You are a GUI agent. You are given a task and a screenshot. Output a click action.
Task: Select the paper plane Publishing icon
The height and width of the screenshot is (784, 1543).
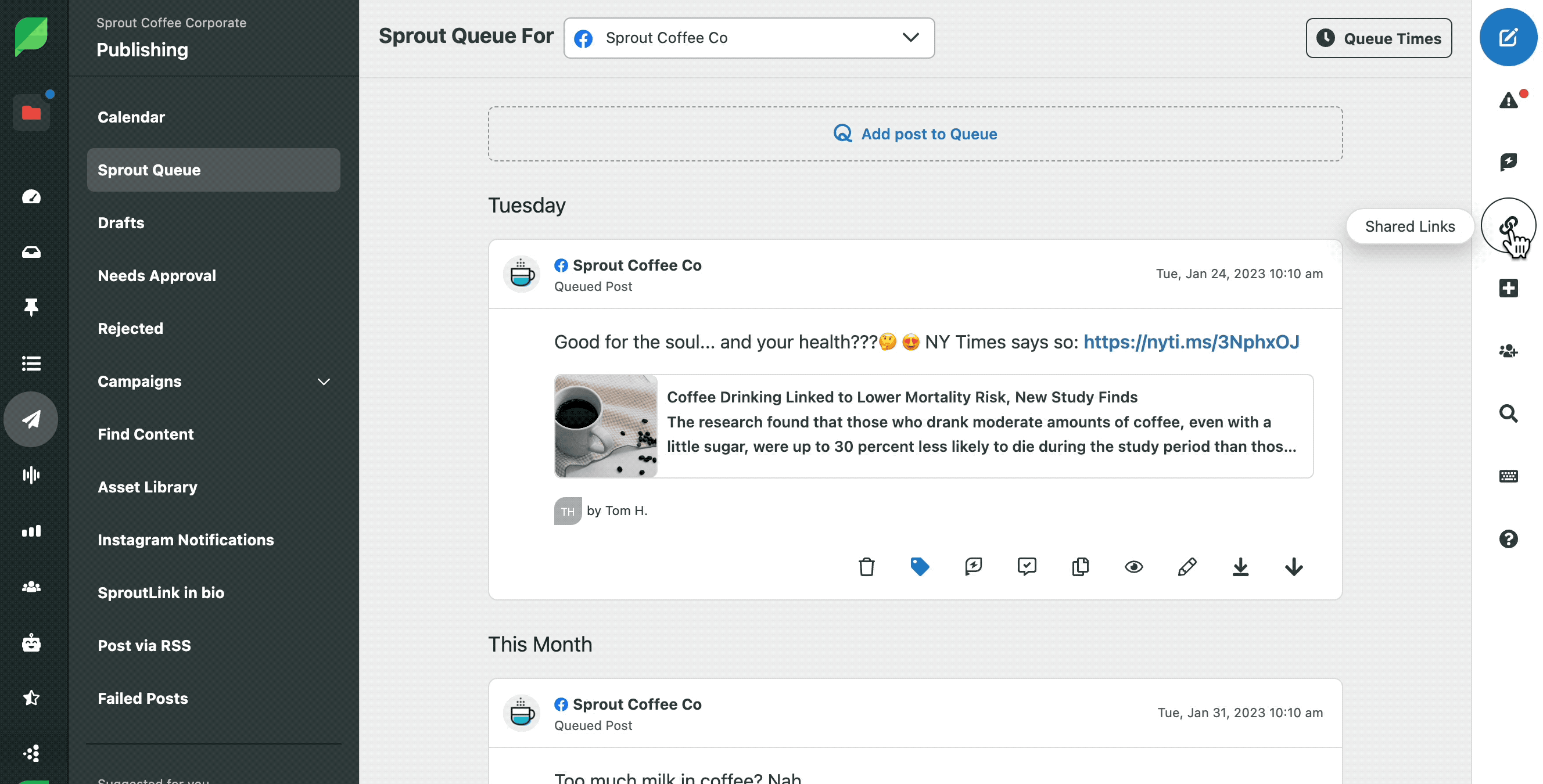pyautogui.click(x=31, y=419)
